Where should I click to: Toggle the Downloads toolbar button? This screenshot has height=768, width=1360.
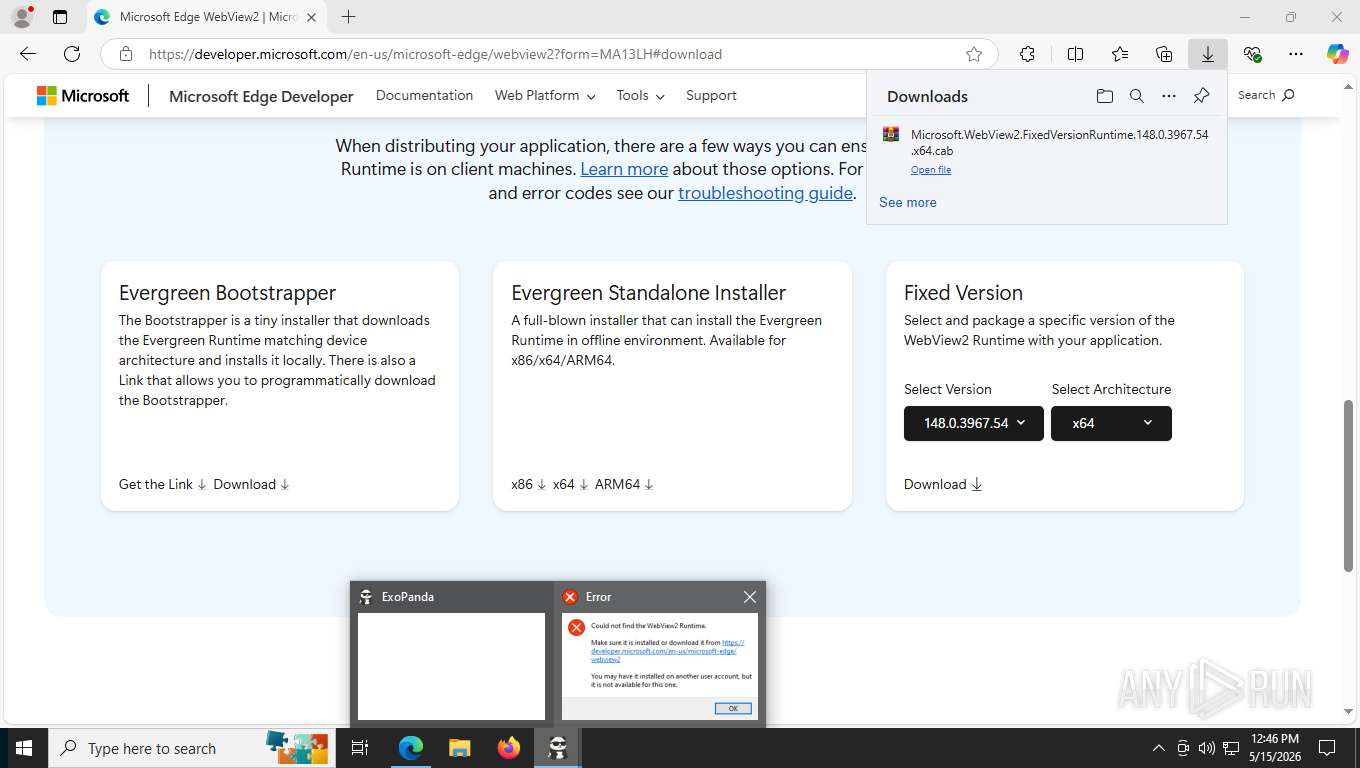[1208, 54]
